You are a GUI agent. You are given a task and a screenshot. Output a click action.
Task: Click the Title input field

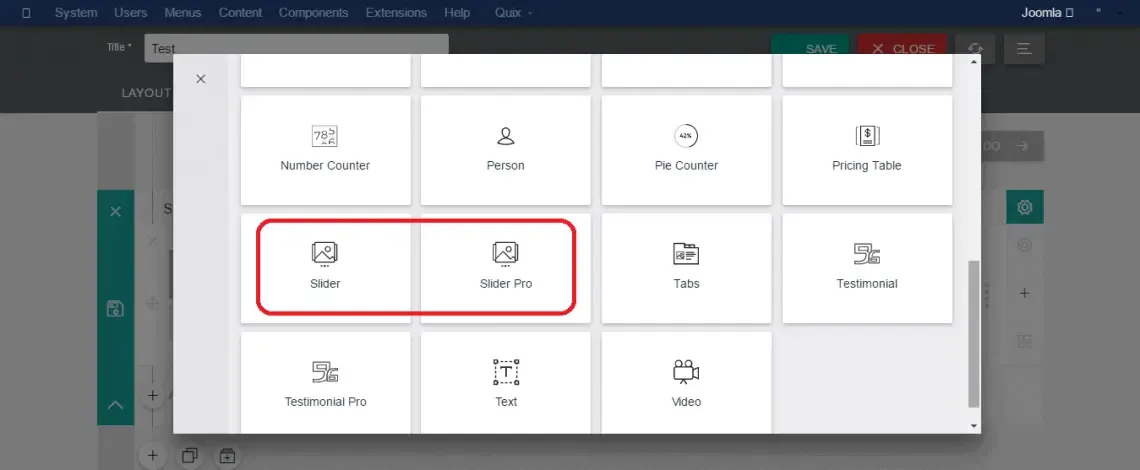coord(297,48)
